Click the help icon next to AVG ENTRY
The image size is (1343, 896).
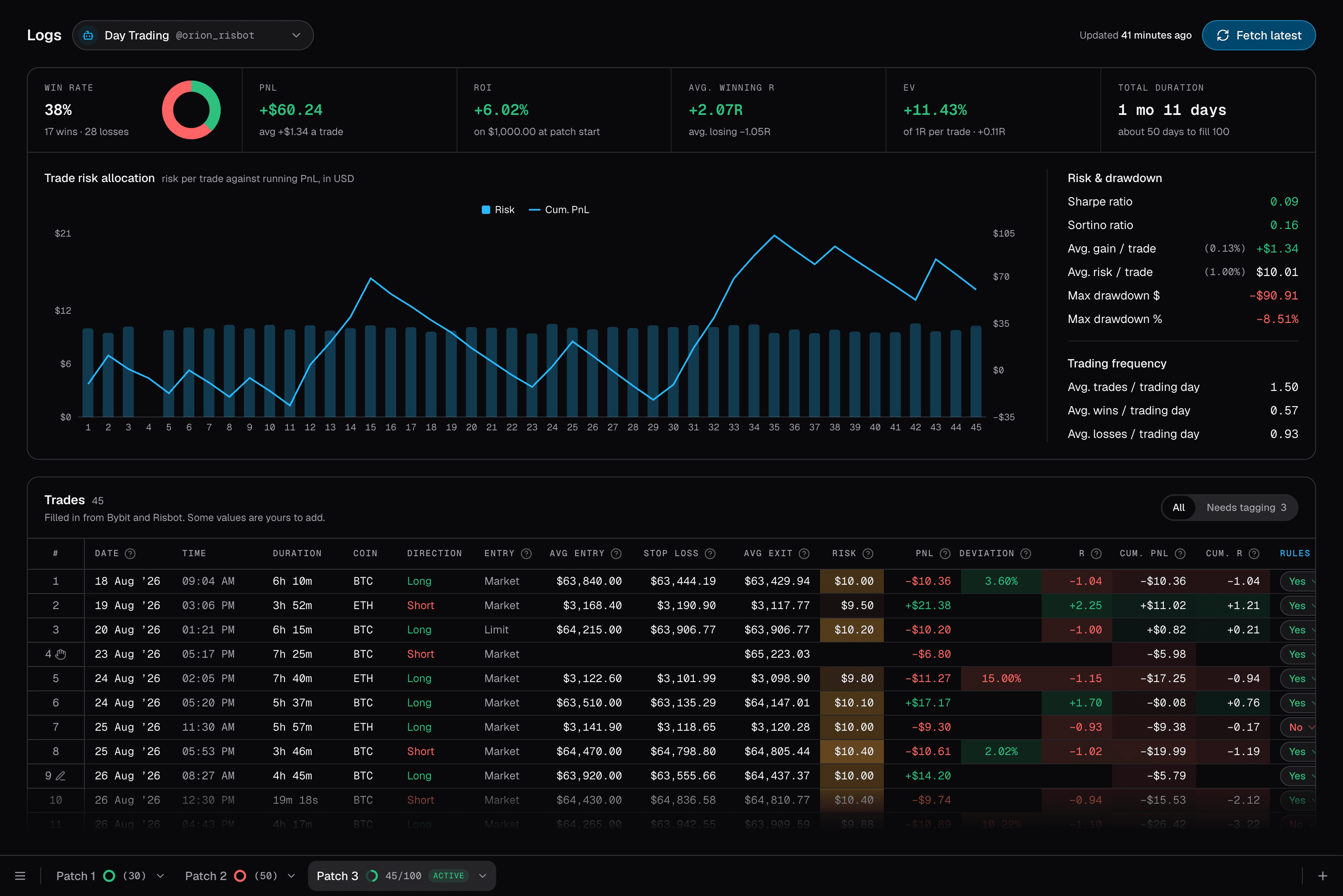[x=617, y=553]
